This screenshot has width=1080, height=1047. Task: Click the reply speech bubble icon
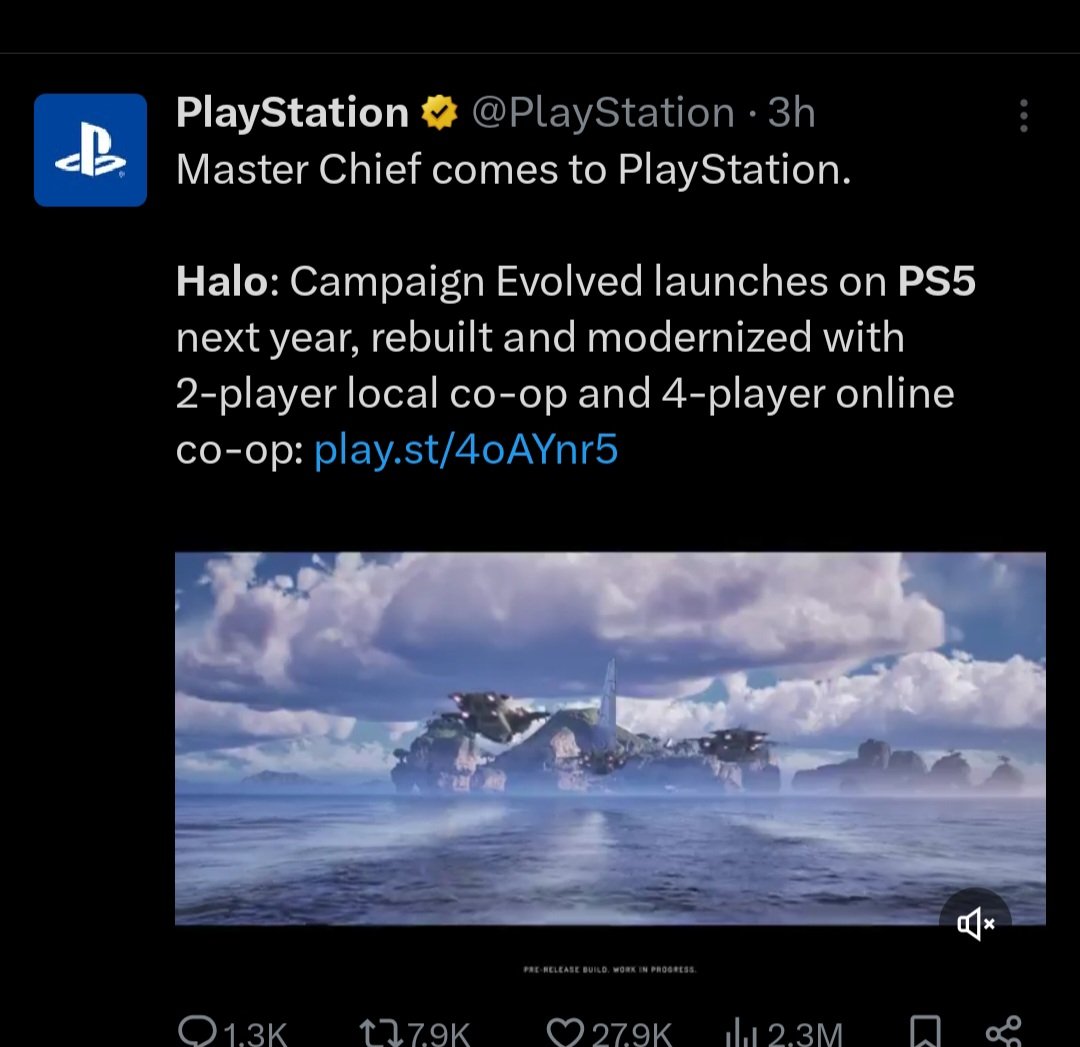click(198, 1032)
